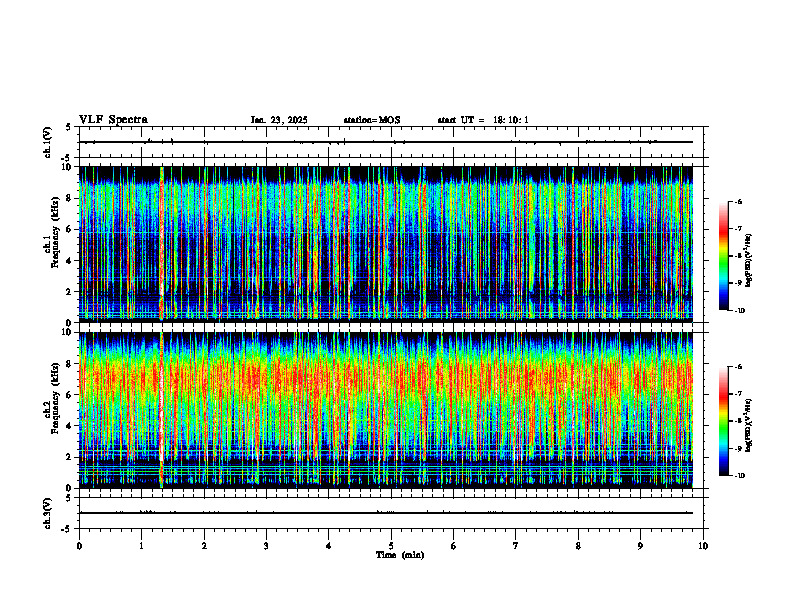Click the time axis tick label "1"
The image size is (792, 612).
[x=141, y=546]
